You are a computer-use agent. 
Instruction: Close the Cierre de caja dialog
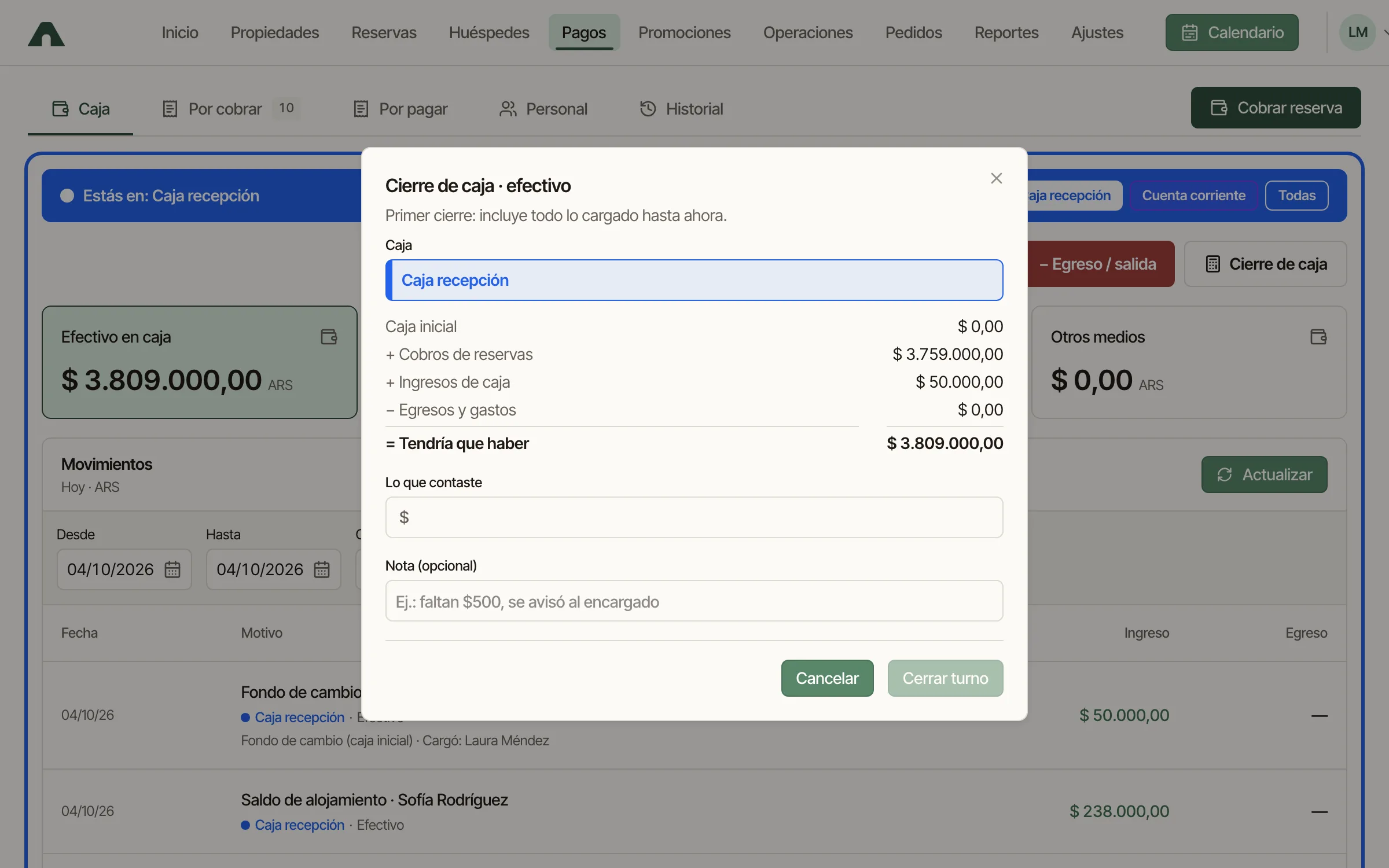pyautogui.click(x=996, y=178)
